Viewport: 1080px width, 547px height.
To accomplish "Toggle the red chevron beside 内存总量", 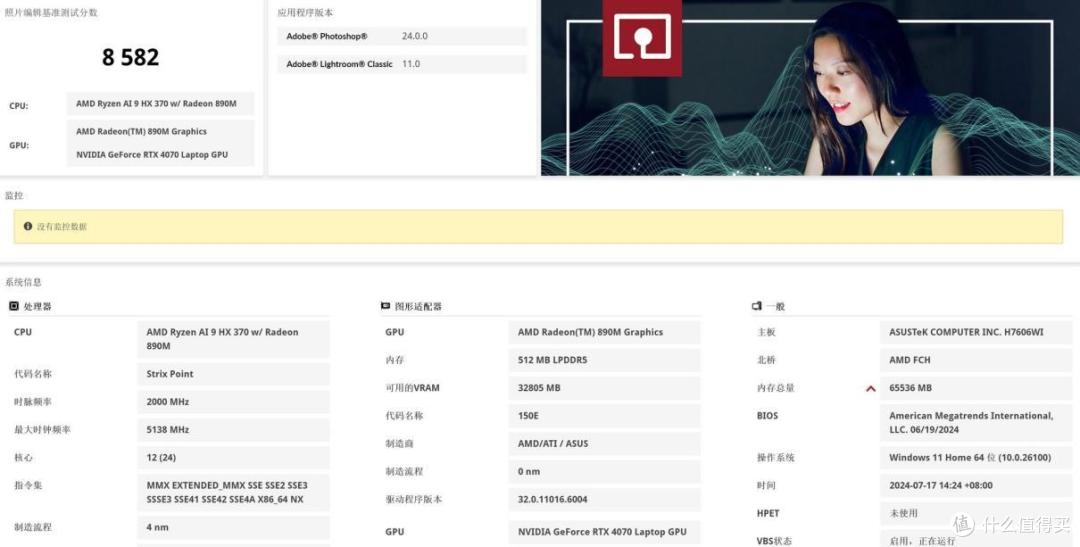I will click(871, 389).
